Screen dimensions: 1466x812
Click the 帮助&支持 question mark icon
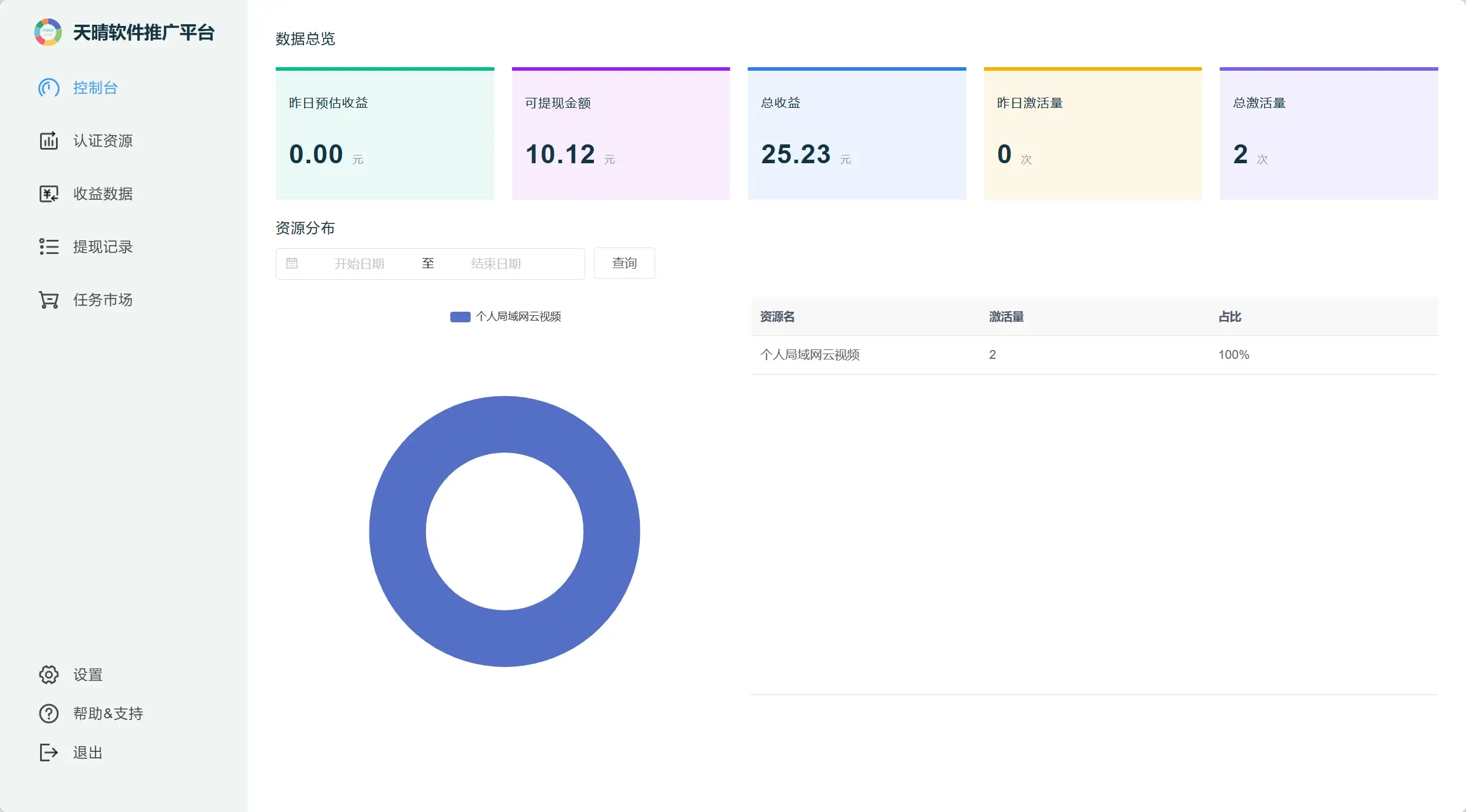click(49, 714)
